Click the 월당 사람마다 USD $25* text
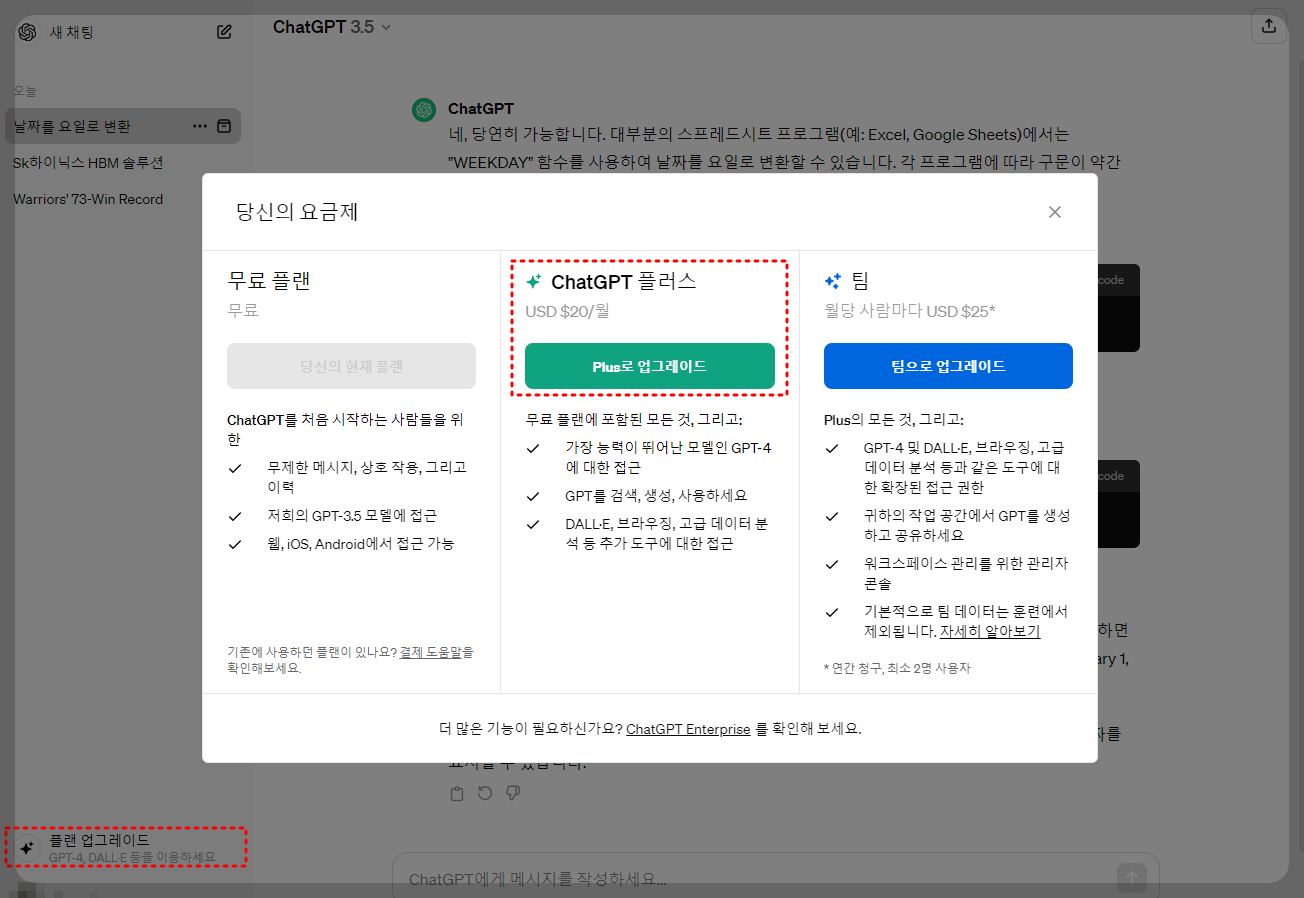 pos(910,311)
